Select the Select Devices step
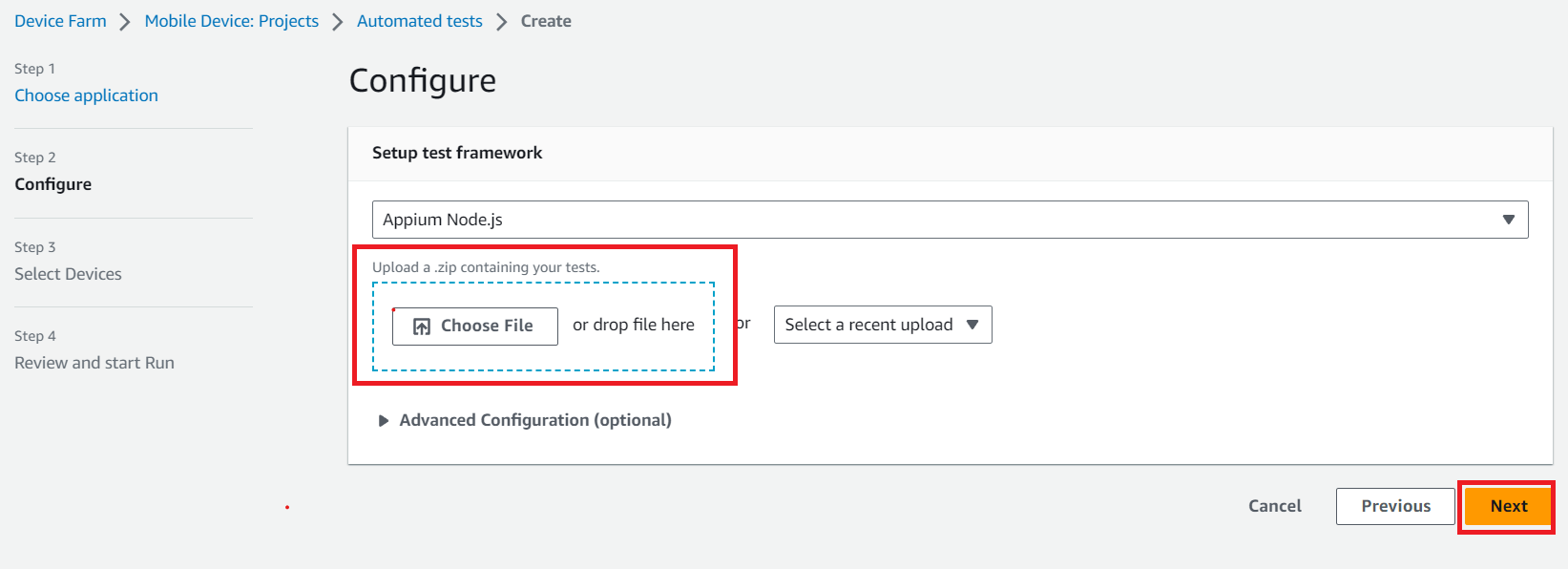This screenshot has height=569, width=1568. point(68,274)
